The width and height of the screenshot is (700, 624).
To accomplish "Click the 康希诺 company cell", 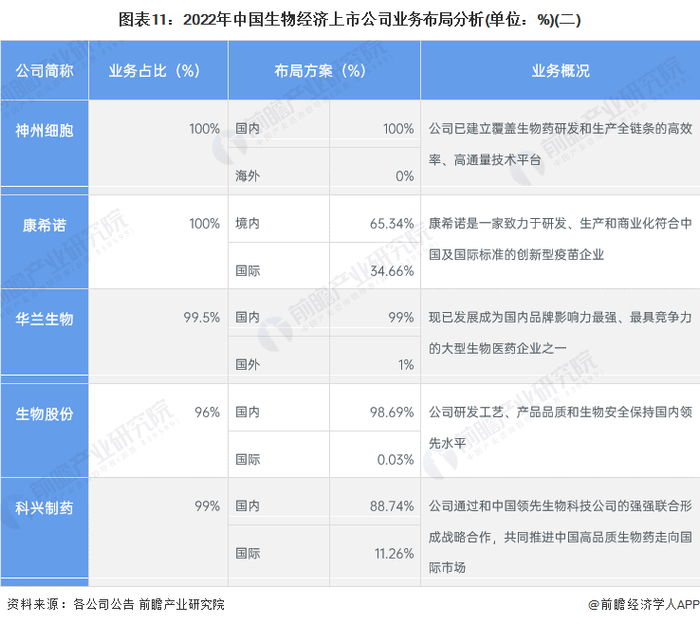I will coord(44,241).
